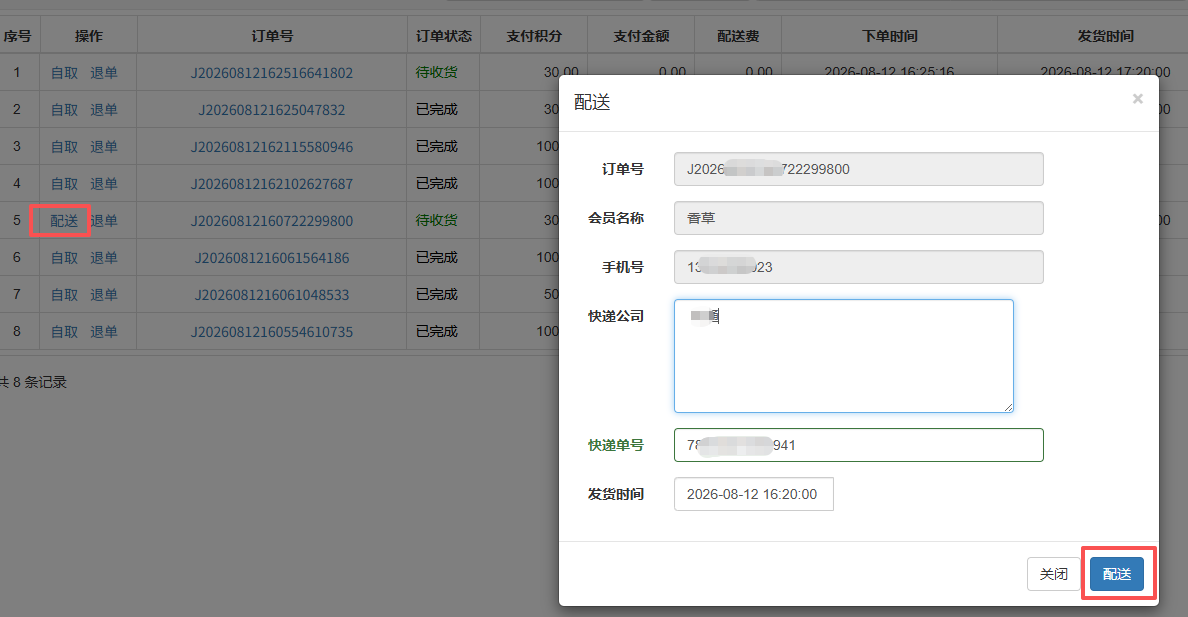1188x617 pixels.
Task: Click the 订单号 field in dialog
Action: coord(858,169)
